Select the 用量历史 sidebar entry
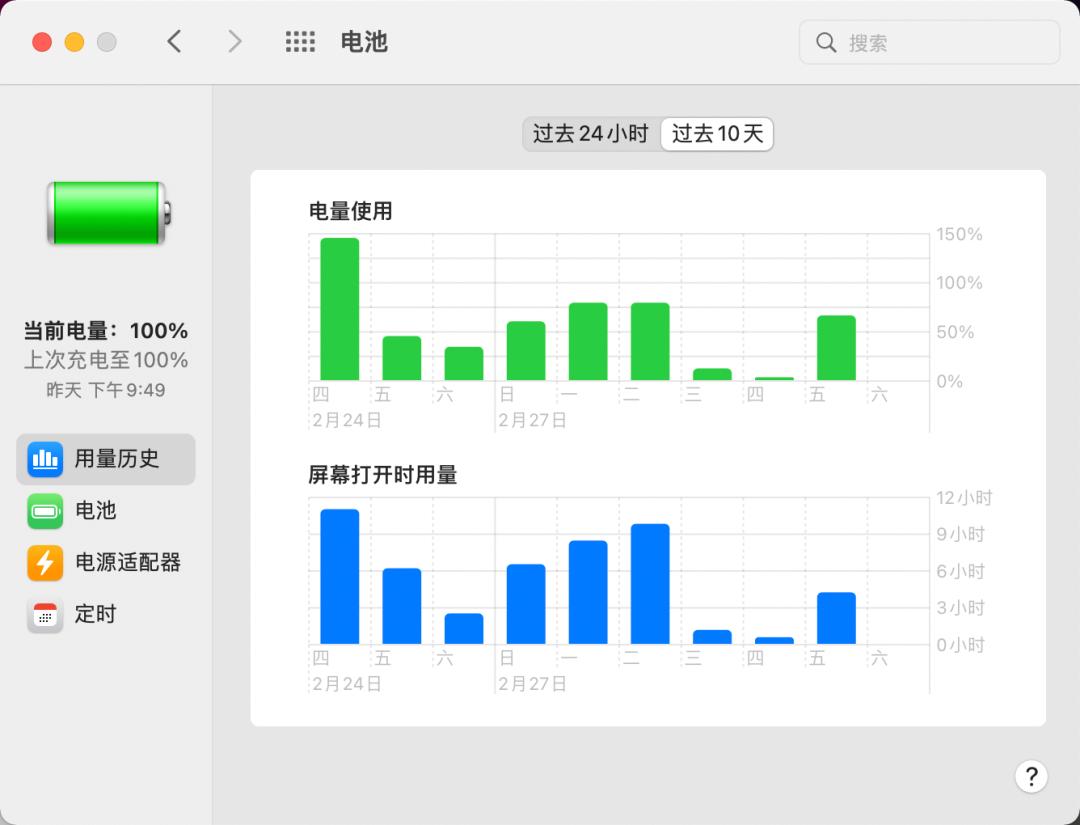Screen dimensions: 1080x825 (106, 459)
